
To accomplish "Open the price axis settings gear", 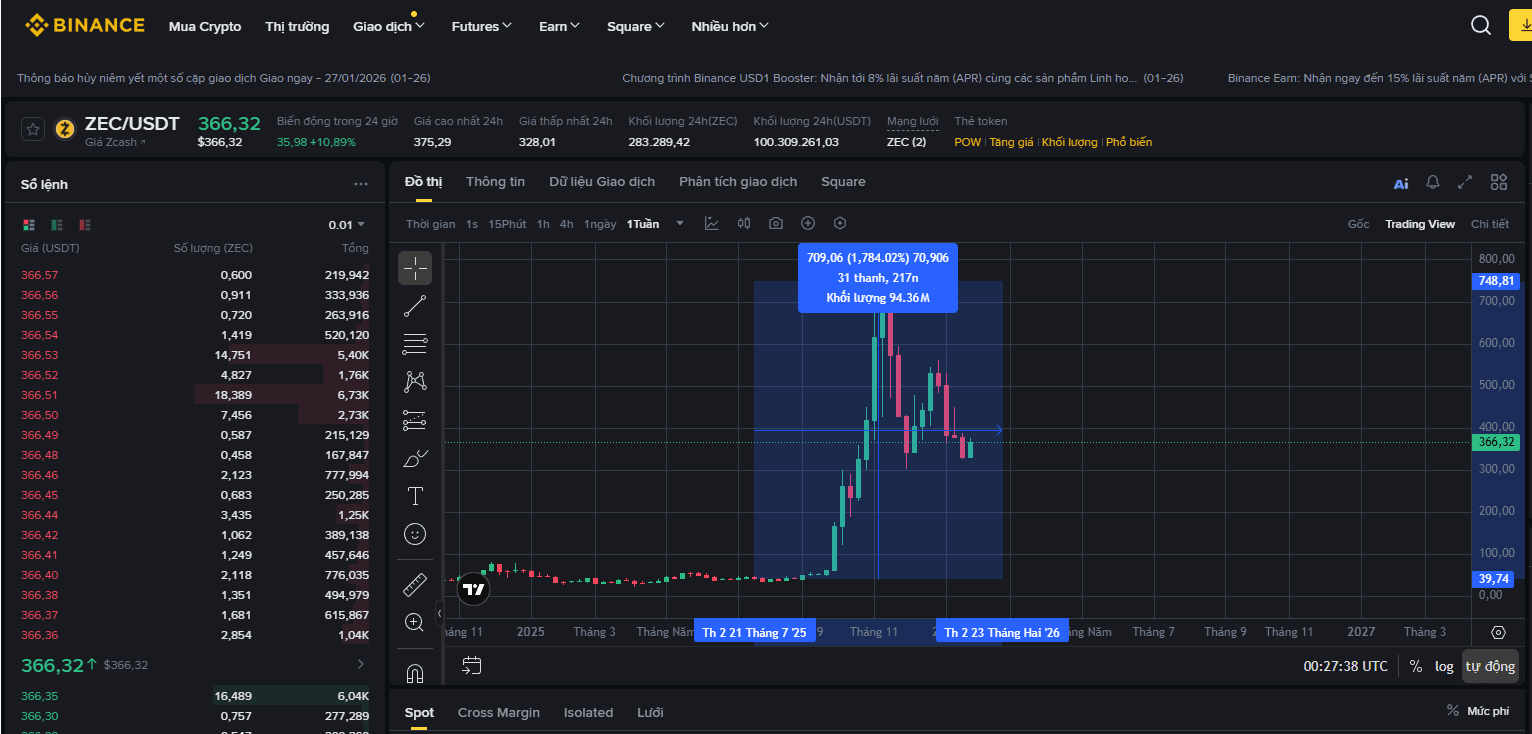I will (x=1498, y=632).
